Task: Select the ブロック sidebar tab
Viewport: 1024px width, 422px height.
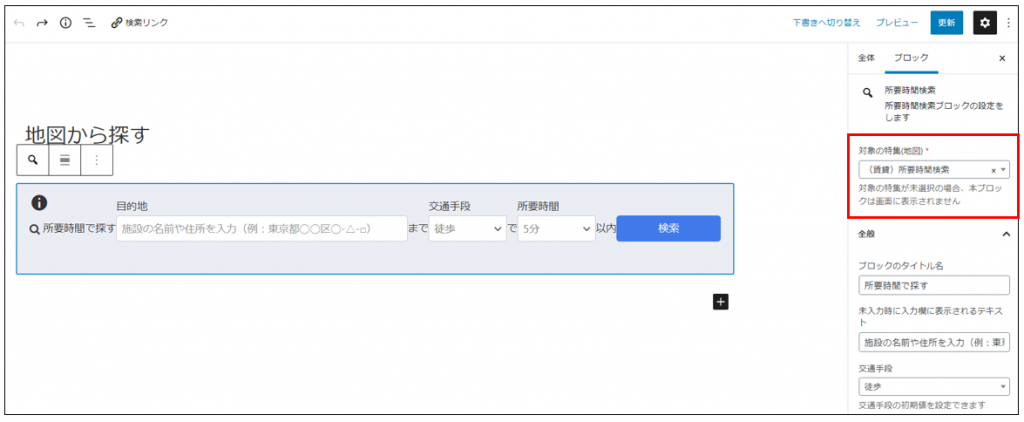Action: (911, 58)
